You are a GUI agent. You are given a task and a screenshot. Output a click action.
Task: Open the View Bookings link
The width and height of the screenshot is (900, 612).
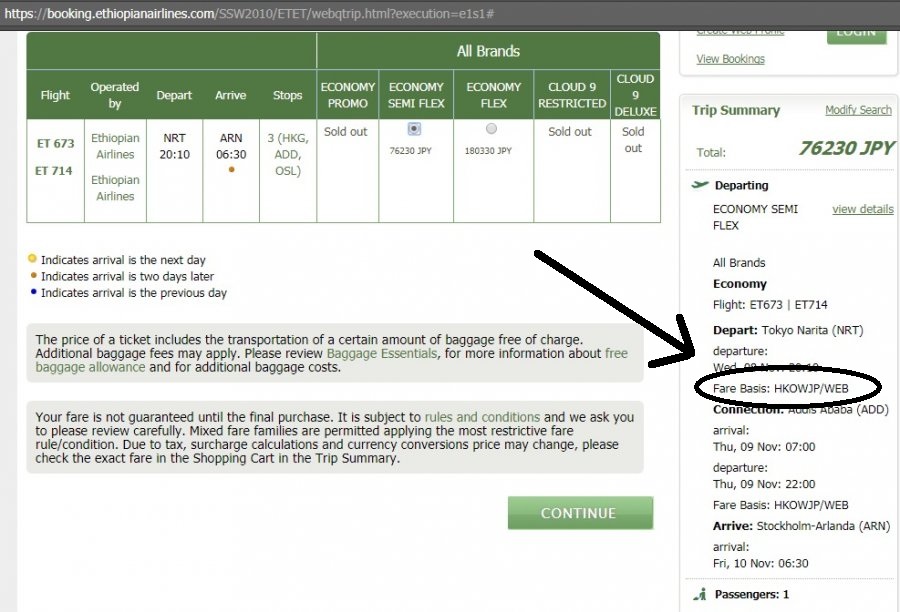730,59
